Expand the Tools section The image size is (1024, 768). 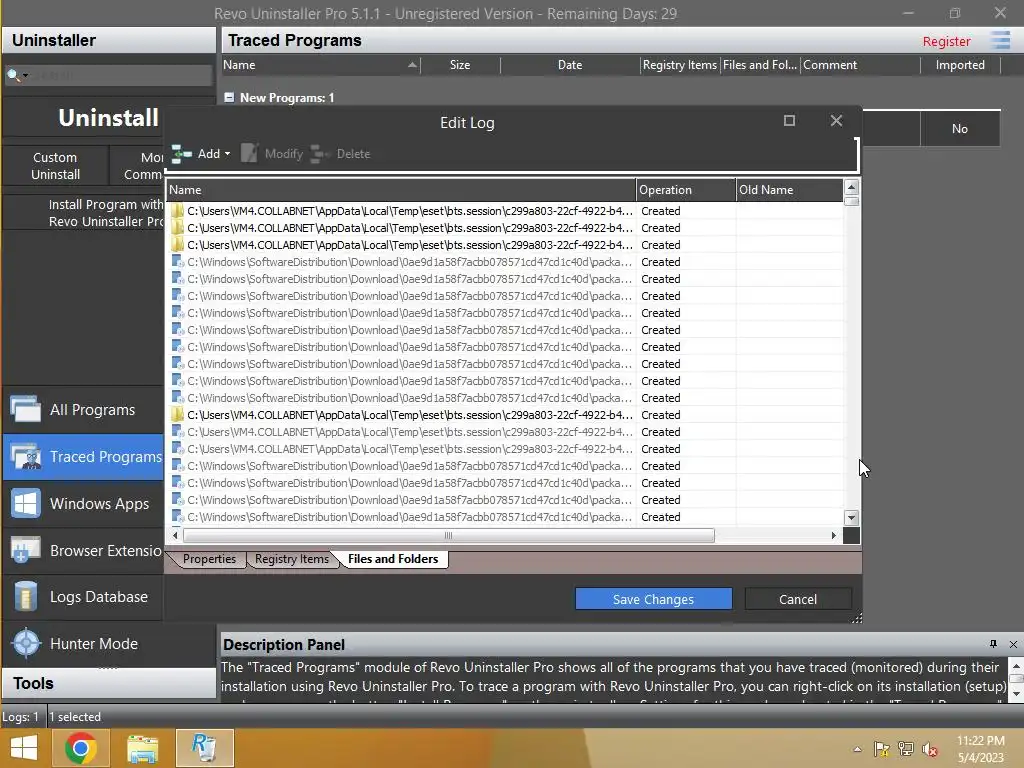(x=108, y=683)
